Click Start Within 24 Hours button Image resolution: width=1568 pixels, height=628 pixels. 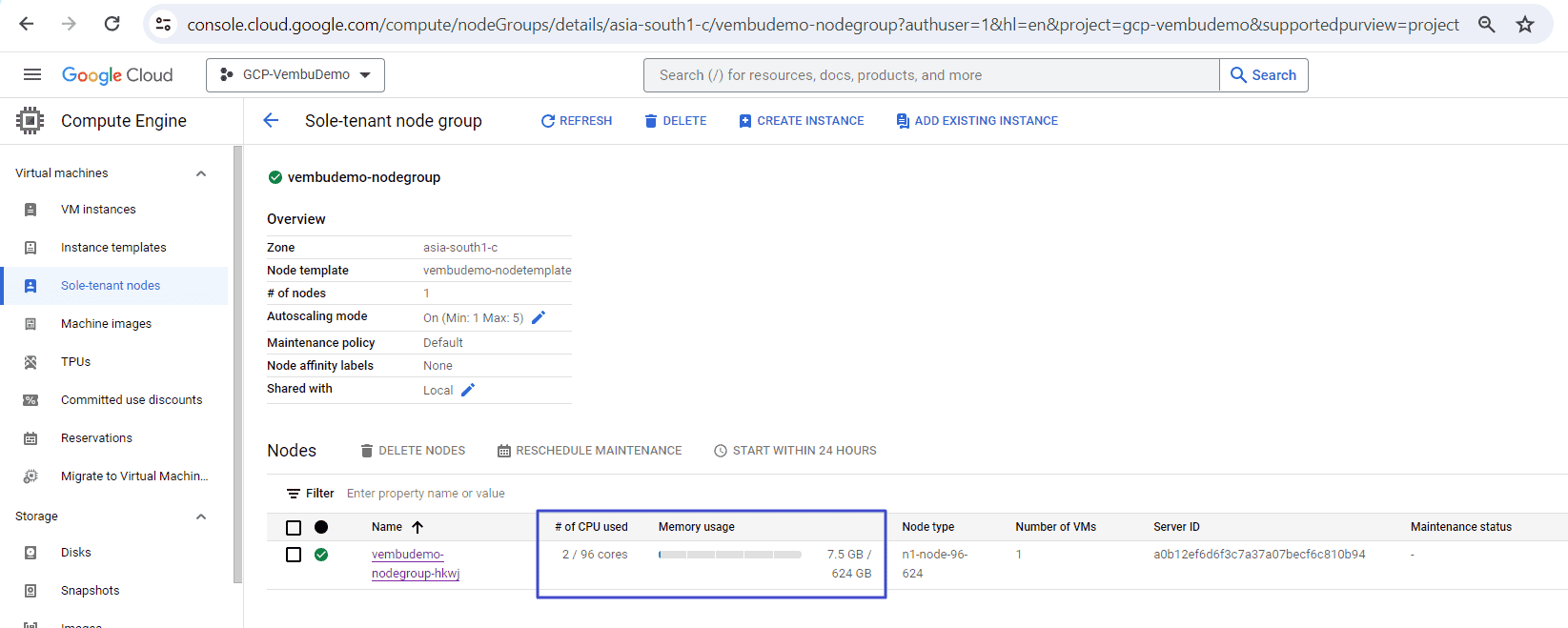pos(795,451)
